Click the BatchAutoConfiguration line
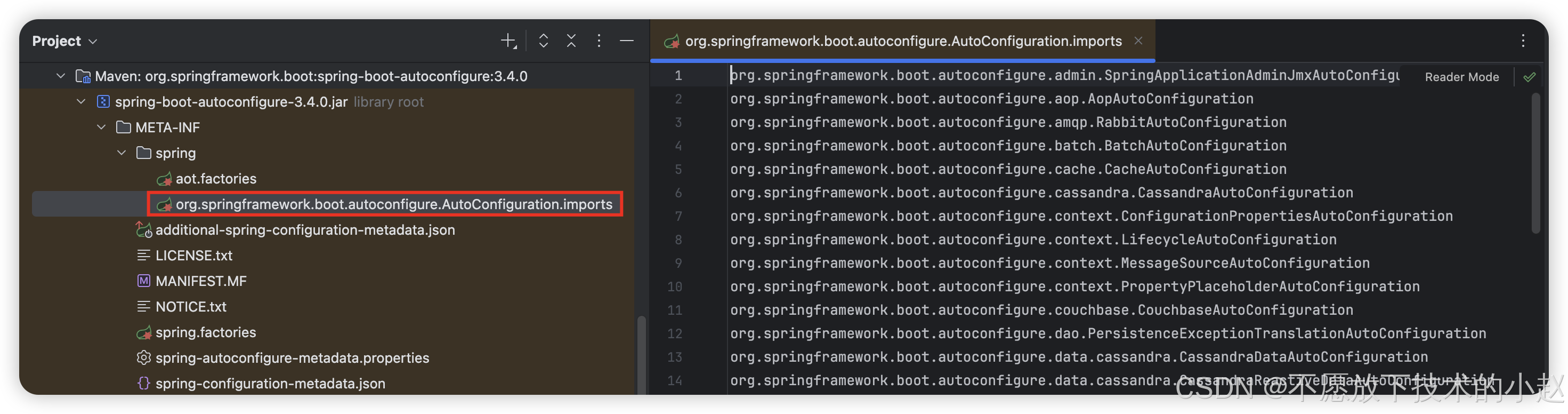 (1008, 146)
